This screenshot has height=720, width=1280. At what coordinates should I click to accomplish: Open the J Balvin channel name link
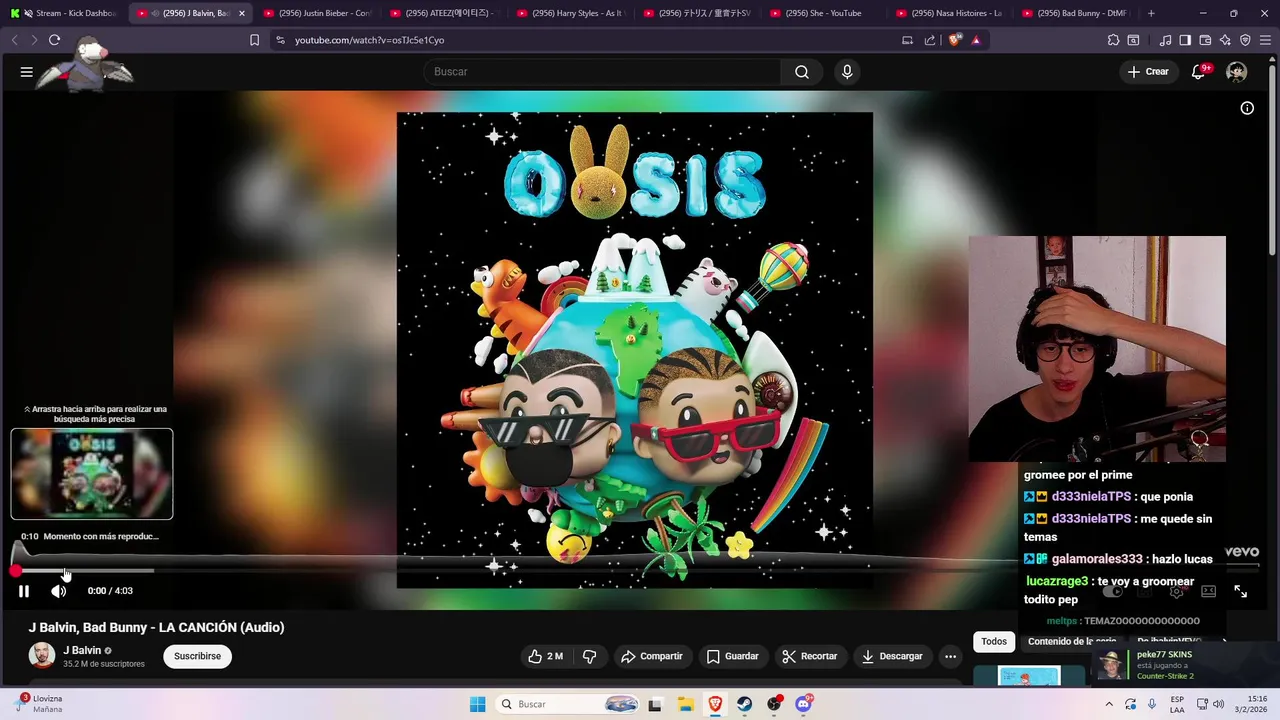tap(82, 650)
